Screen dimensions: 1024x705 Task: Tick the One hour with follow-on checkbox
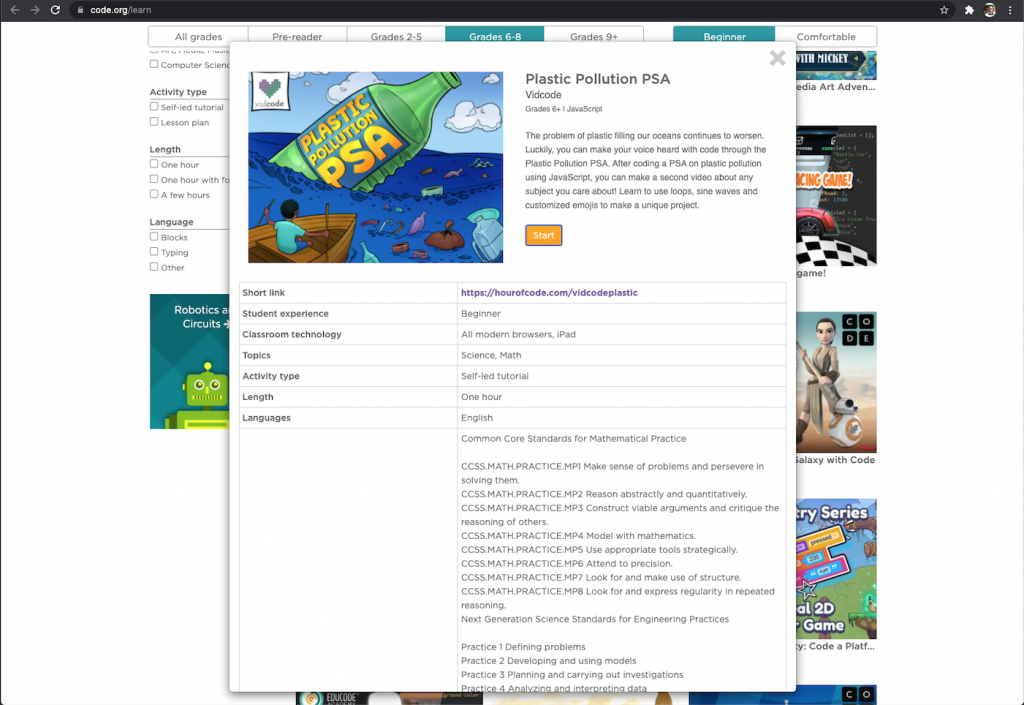tap(154, 179)
